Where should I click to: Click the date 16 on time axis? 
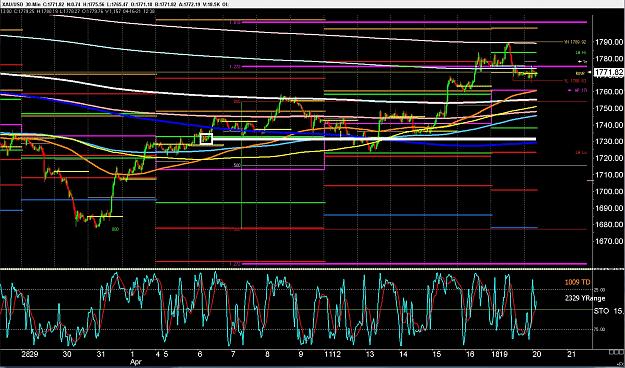(x=471, y=354)
